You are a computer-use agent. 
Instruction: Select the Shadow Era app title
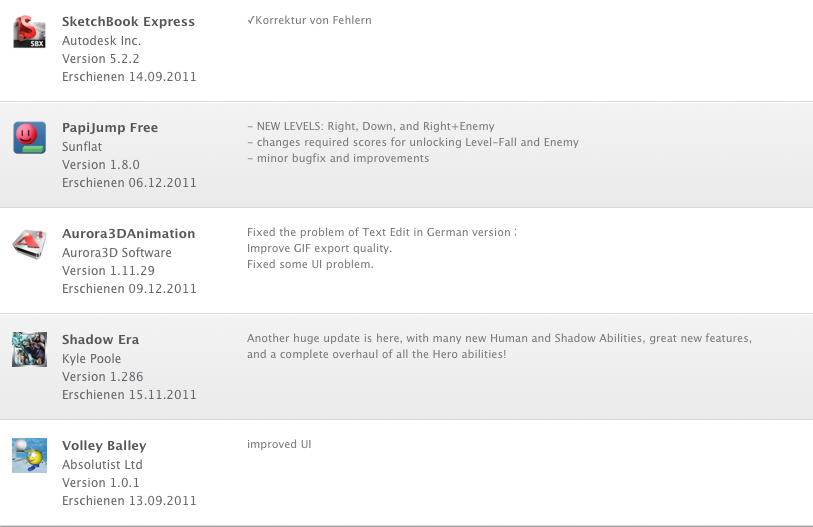pyautogui.click(x=101, y=339)
